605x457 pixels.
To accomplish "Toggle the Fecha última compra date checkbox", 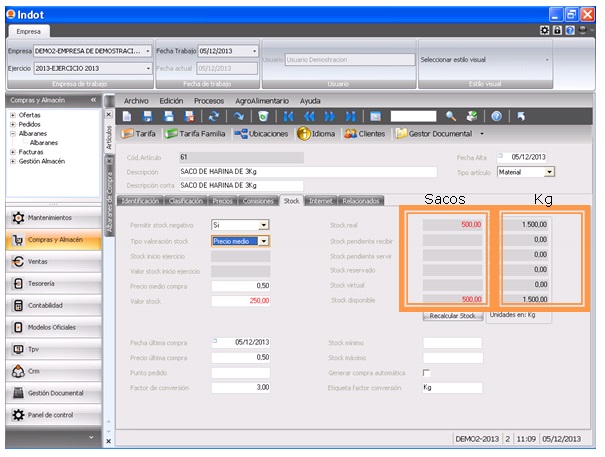I will pos(215,343).
